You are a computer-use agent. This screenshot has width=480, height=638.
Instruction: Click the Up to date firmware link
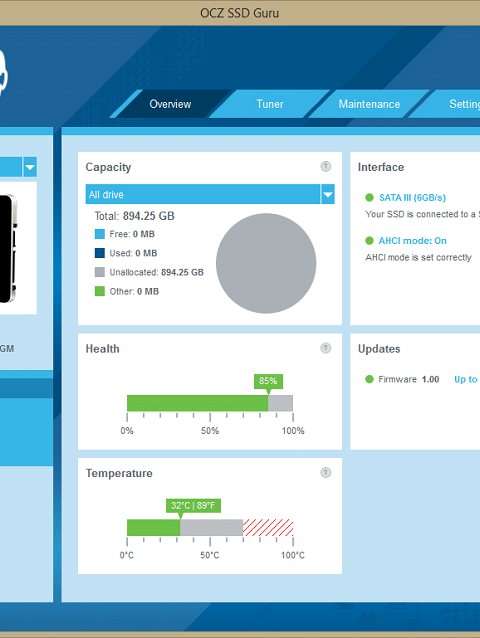(467, 379)
